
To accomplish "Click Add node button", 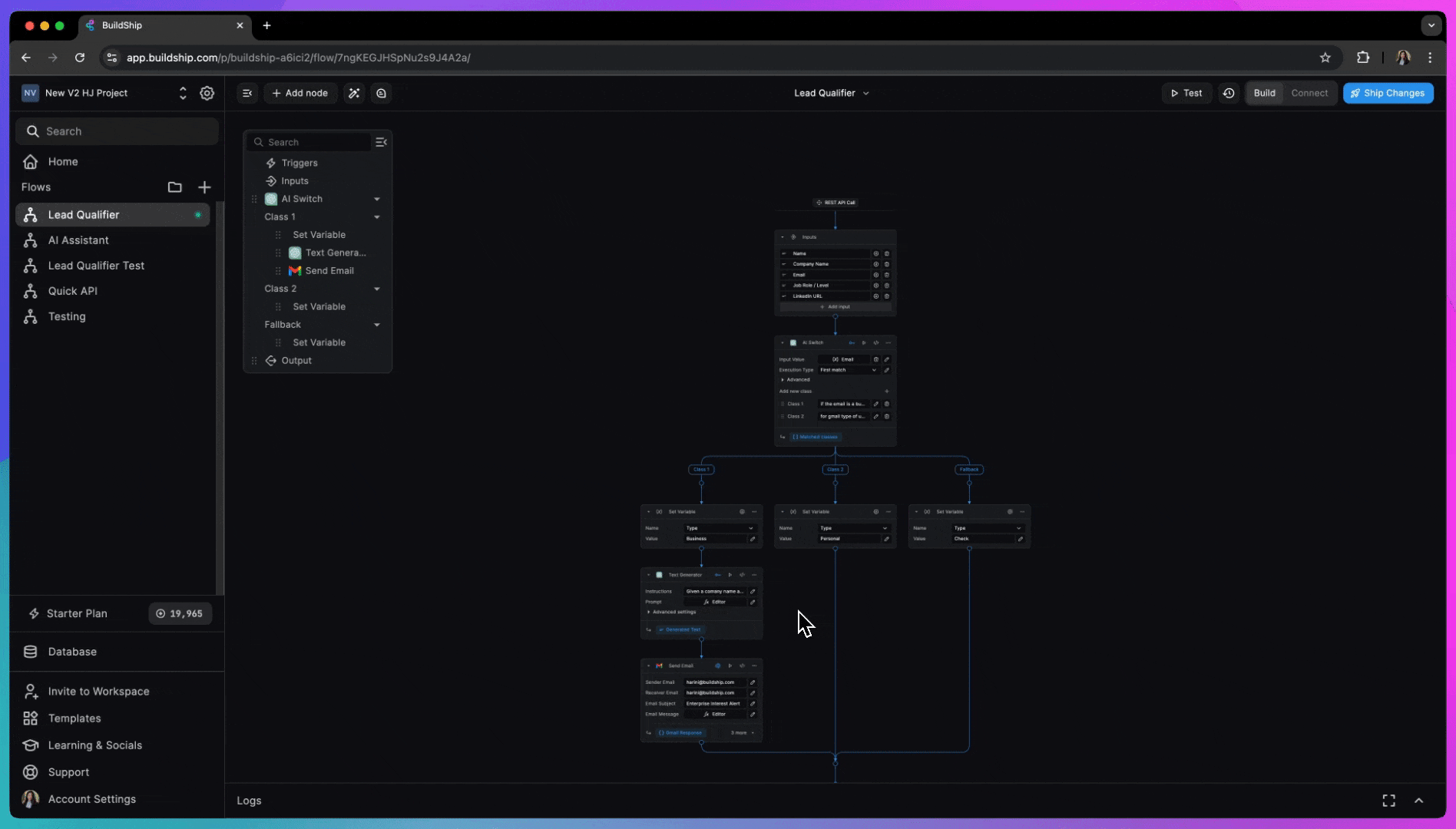I will pos(299,93).
